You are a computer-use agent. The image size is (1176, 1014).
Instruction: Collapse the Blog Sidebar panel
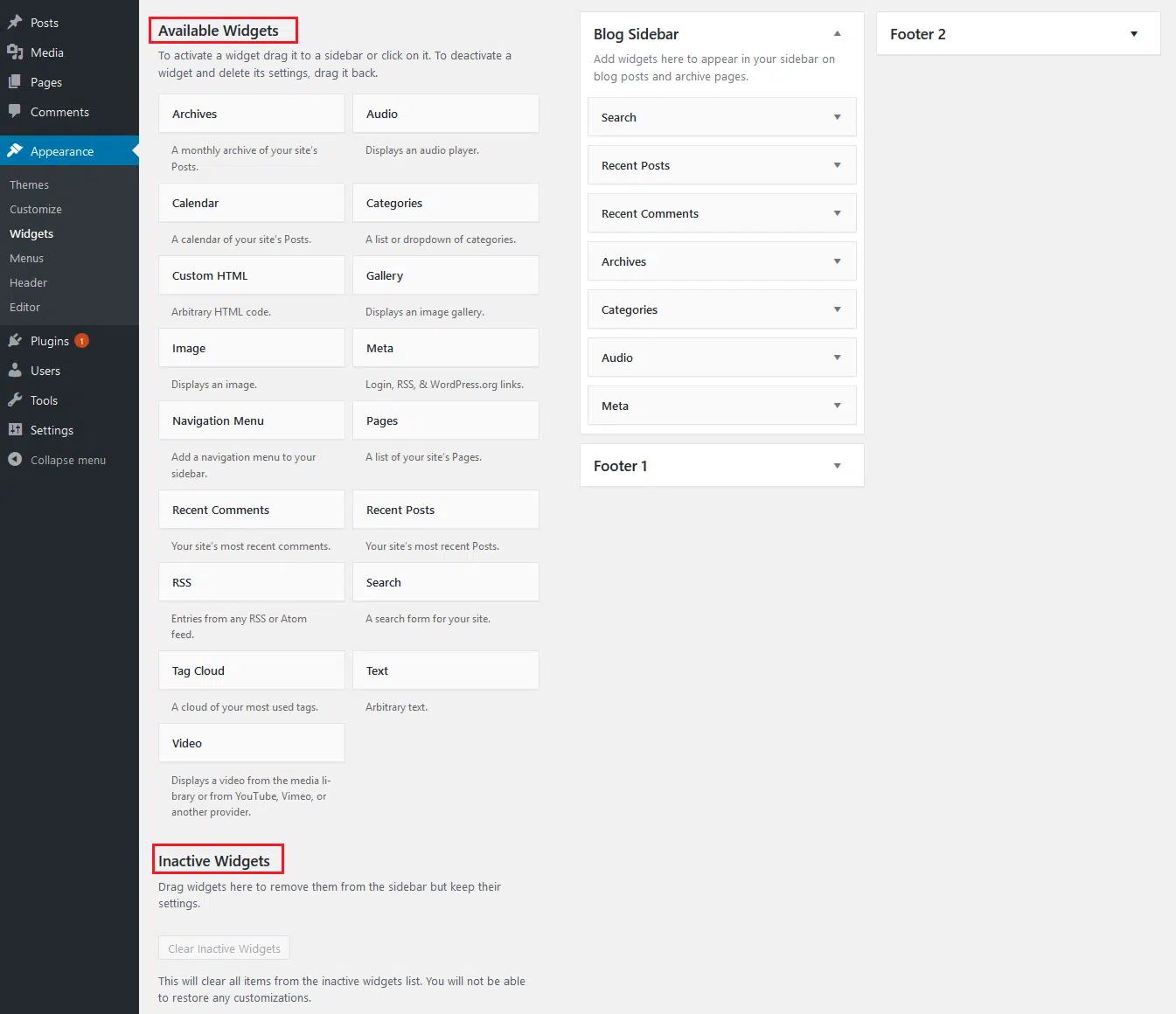837,33
